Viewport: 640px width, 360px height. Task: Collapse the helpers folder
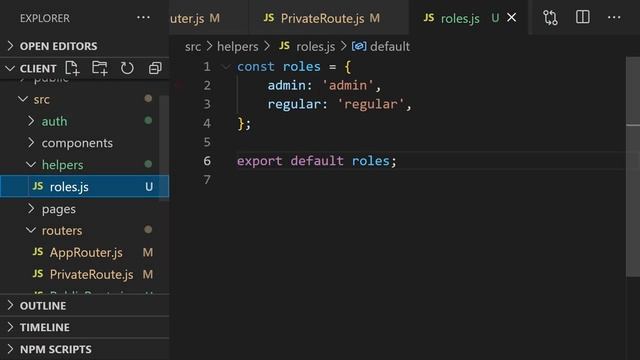click(x=31, y=164)
